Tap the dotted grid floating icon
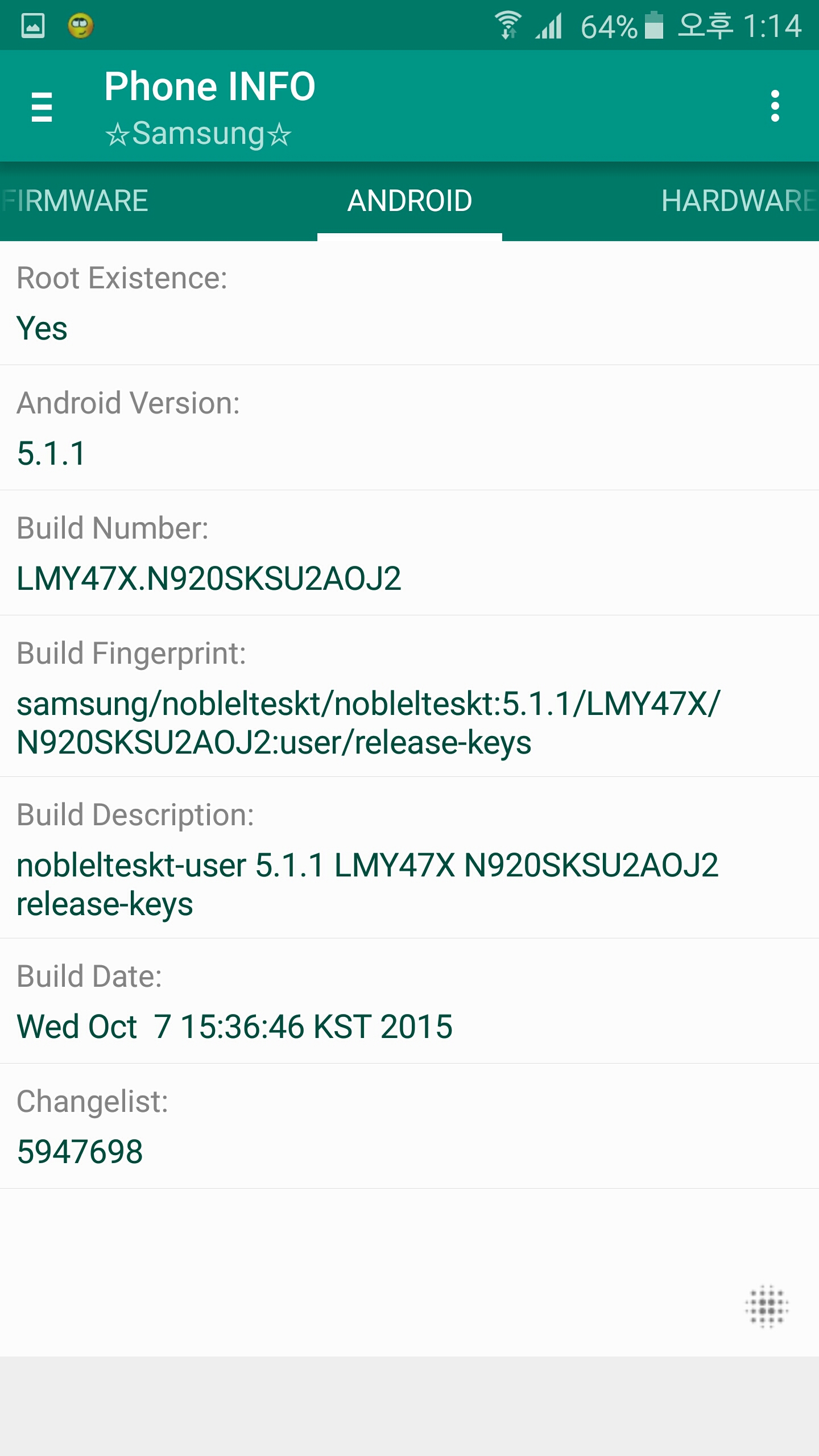This screenshot has width=819, height=1456. tap(767, 1306)
